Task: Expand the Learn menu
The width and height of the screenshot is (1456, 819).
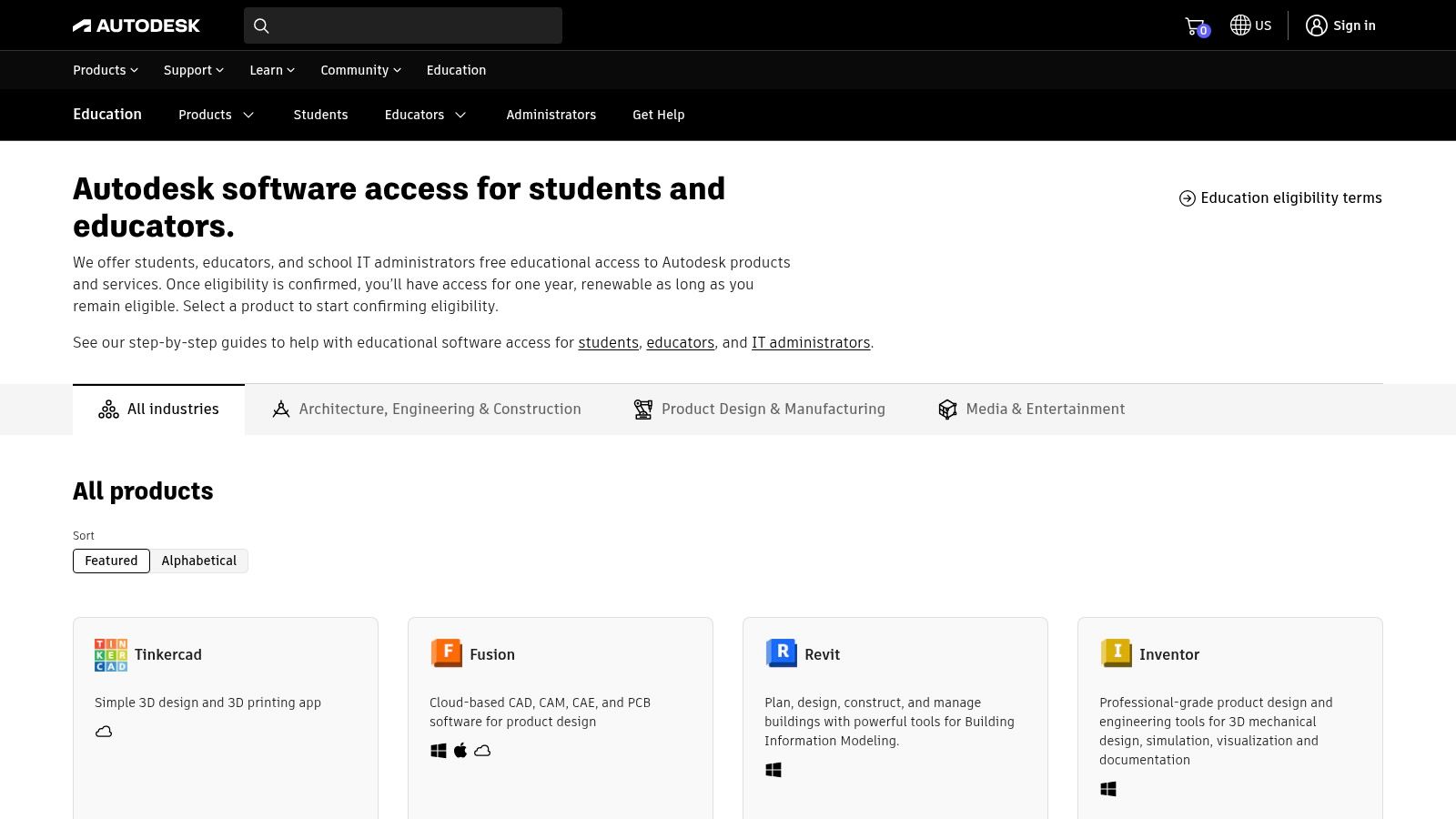Action: tap(272, 70)
